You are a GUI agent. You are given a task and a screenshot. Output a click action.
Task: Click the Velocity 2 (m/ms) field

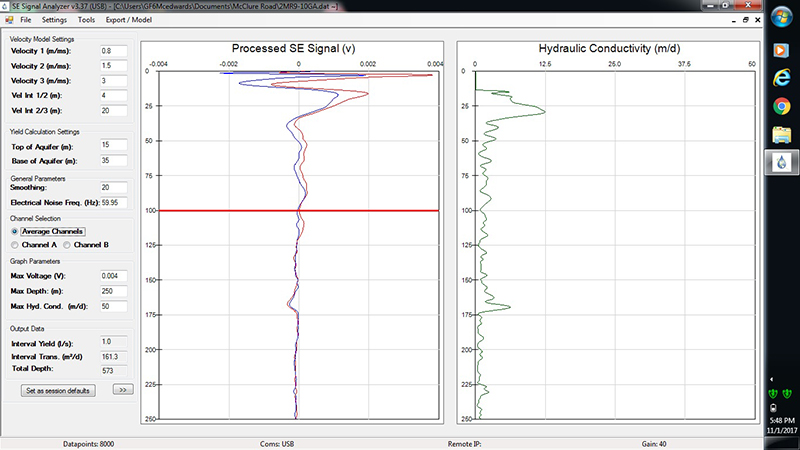[113, 66]
